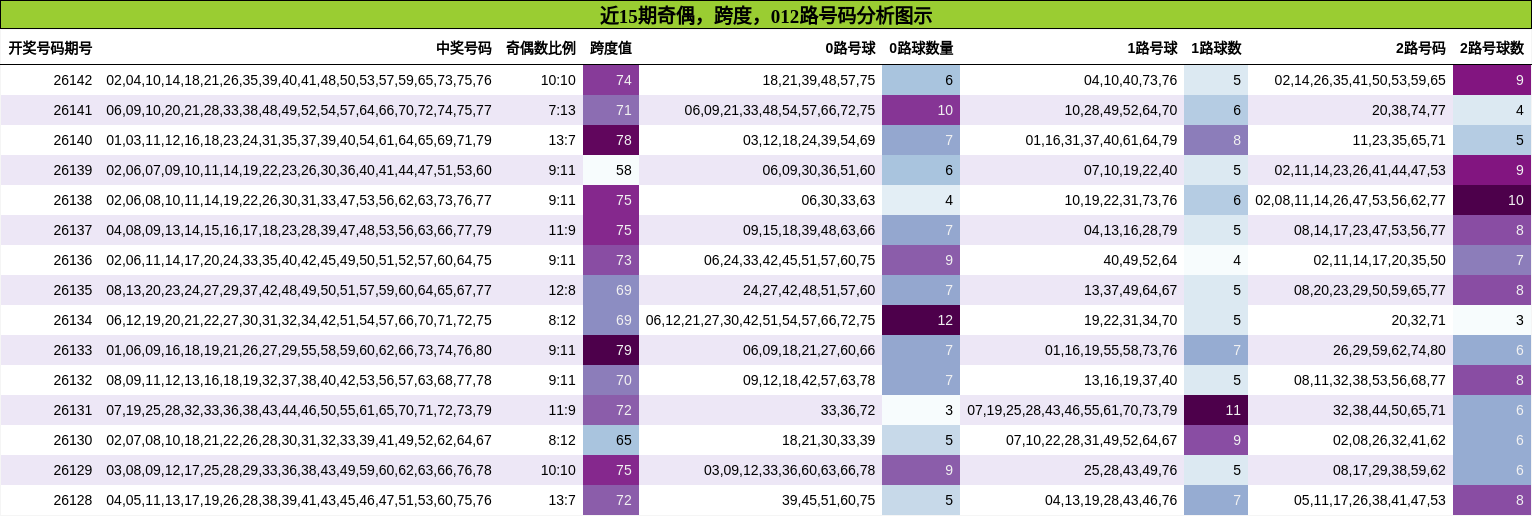Screen dimensions: 1532x516
Task: Click 1路 numbers 04,10,40,73,76
Action: point(1131,80)
